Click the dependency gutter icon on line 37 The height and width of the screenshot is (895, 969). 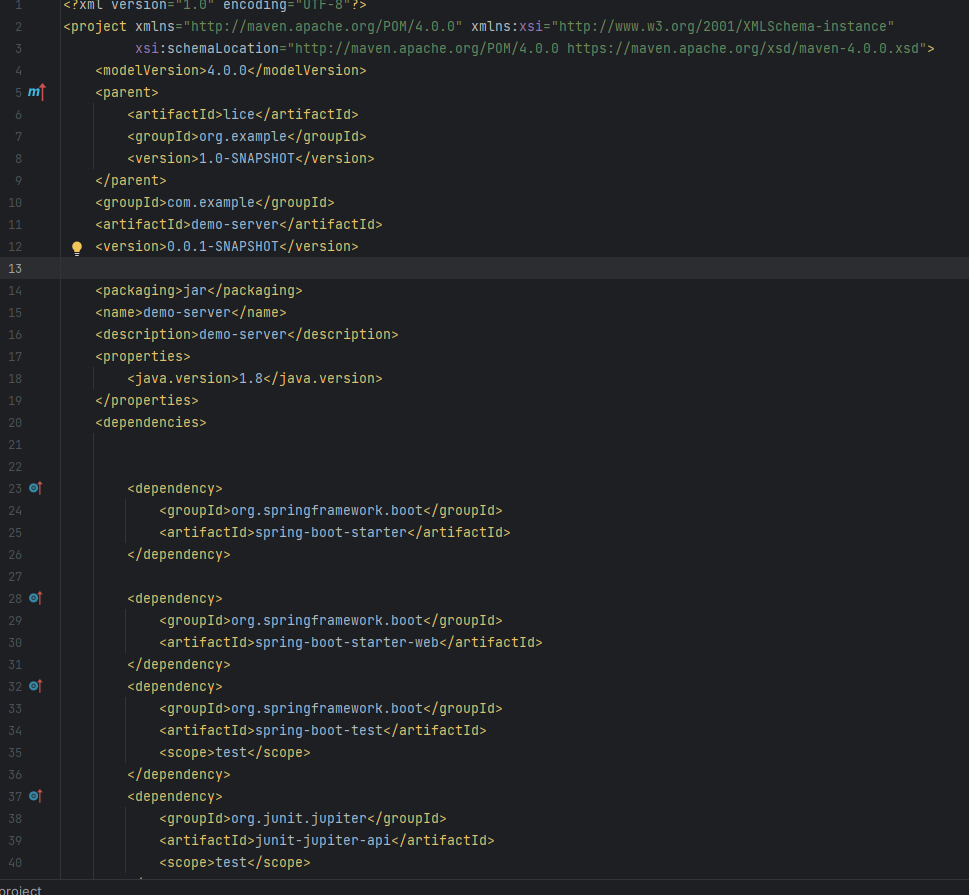[36, 796]
